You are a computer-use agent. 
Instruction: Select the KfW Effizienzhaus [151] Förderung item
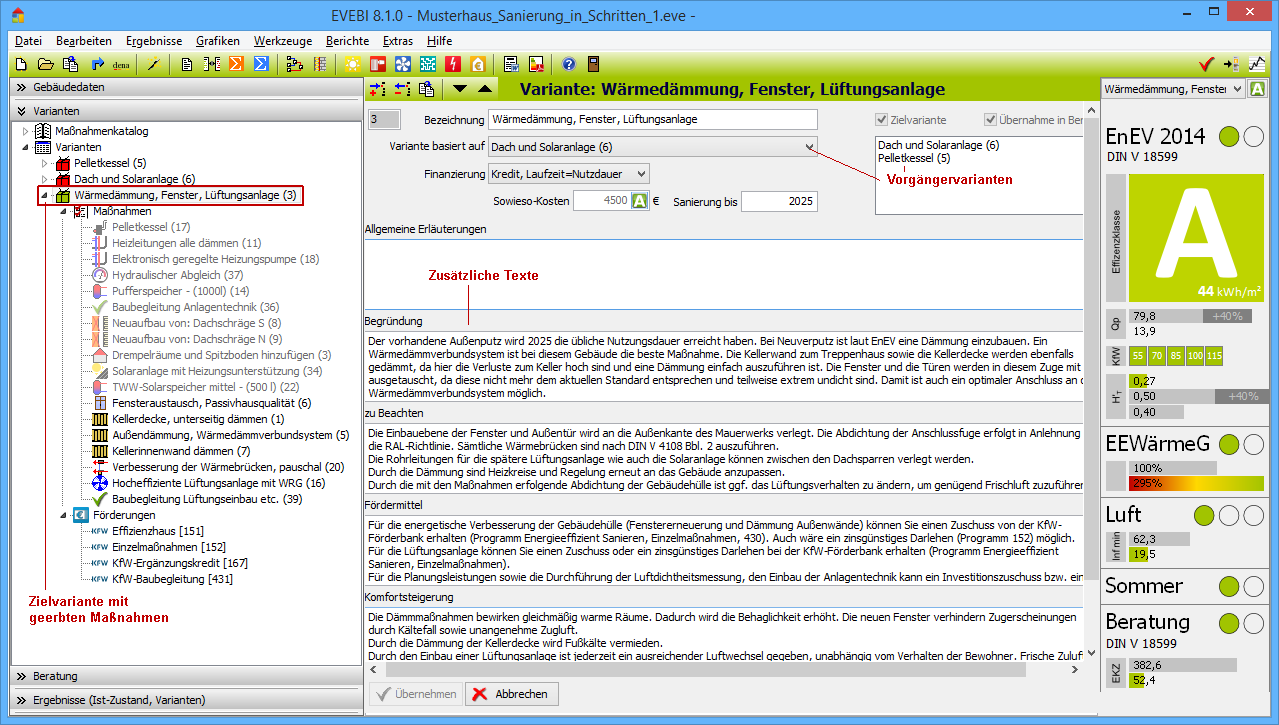pyautogui.click(x=158, y=531)
